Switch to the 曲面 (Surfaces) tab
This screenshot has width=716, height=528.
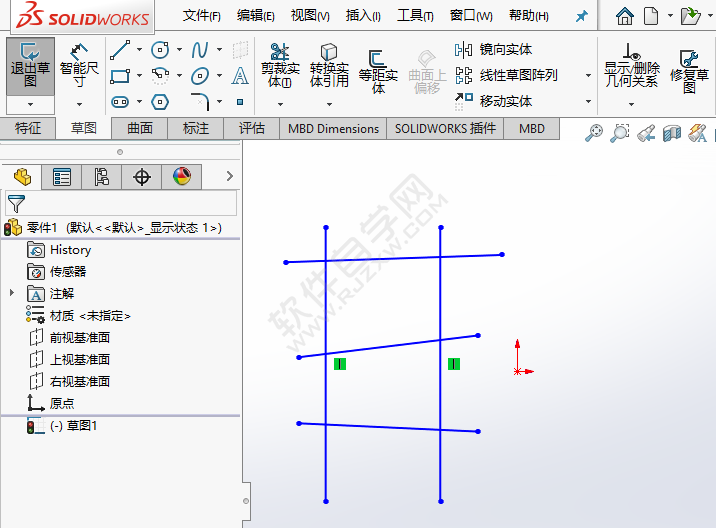[x=140, y=128]
